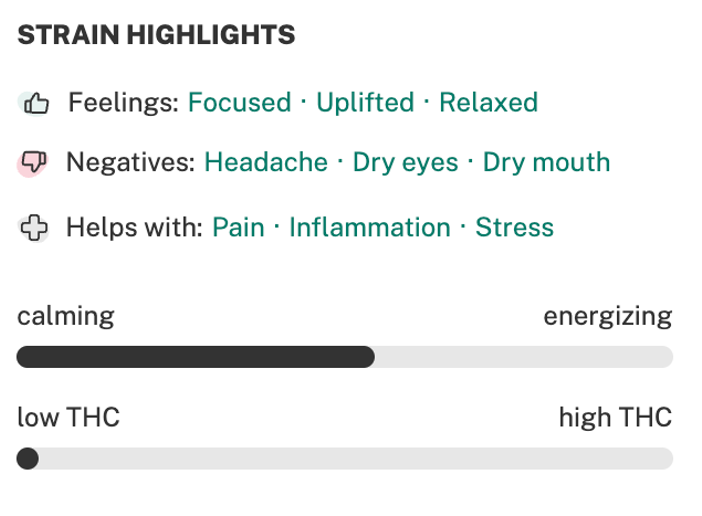702x516 pixels.
Task: Click the 'energizing' label
Action: point(608,317)
